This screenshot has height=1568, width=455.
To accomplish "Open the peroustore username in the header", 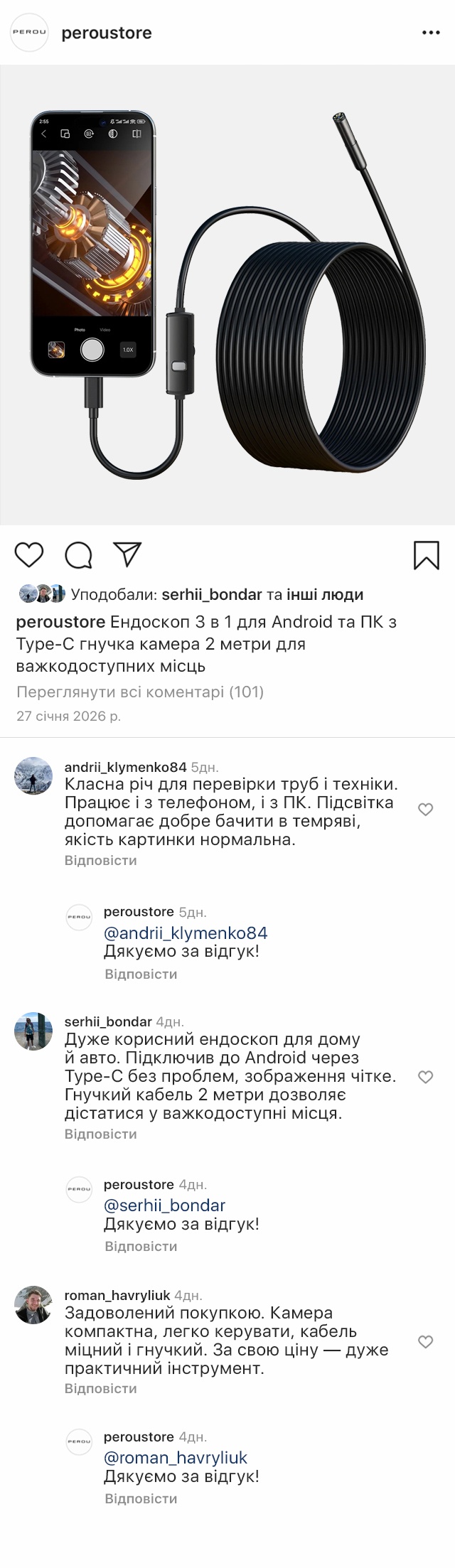I will coord(107,33).
